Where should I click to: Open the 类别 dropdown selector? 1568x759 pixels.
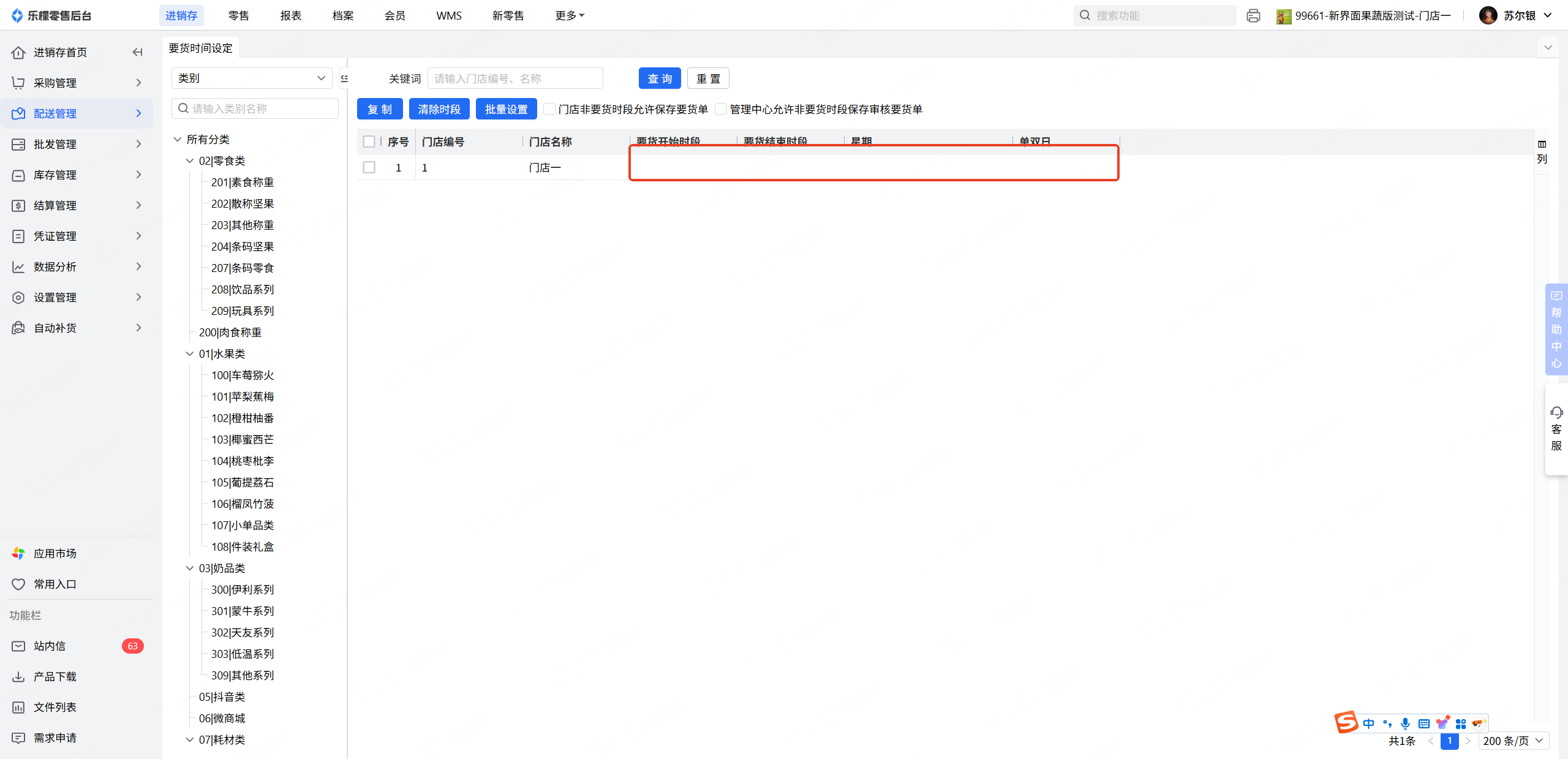click(x=251, y=78)
